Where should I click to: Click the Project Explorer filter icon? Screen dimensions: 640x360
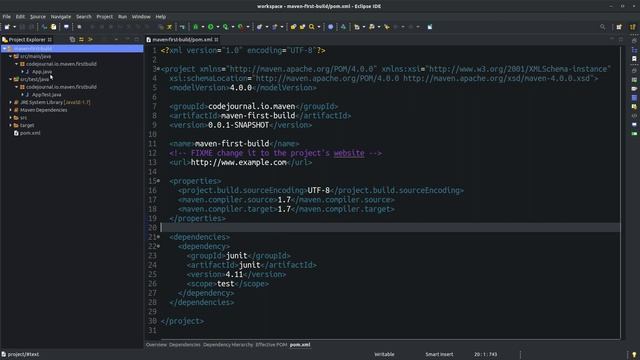(90, 40)
